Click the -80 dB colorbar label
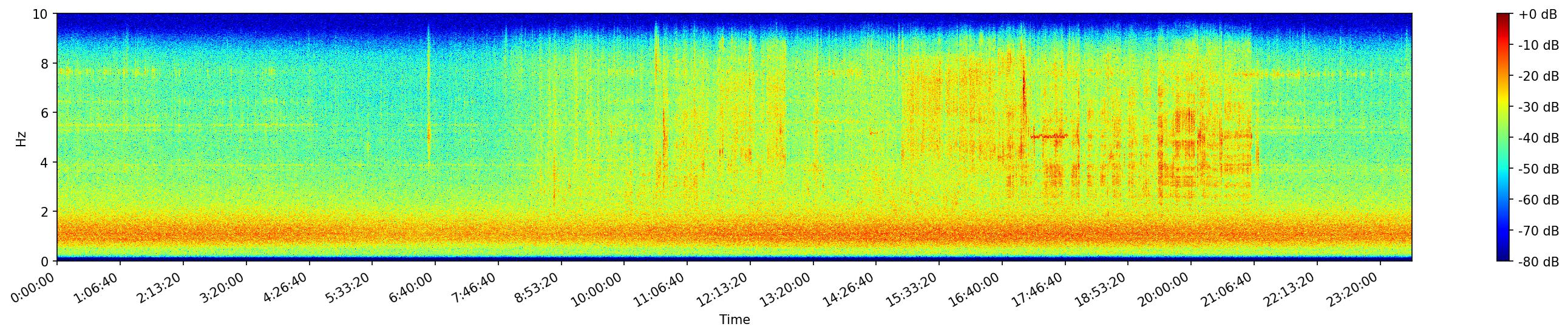This screenshot has width=1568, height=335. point(1539,262)
